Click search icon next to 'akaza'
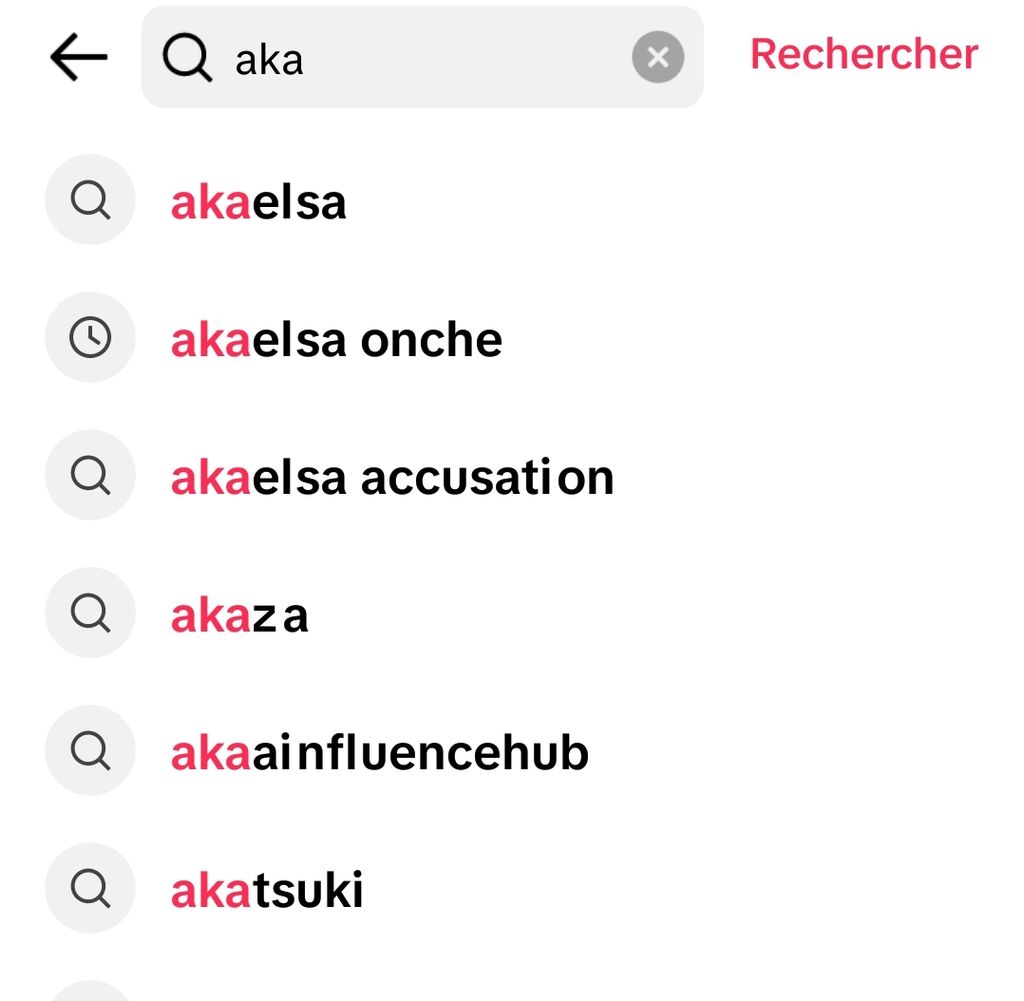 pyautogui.click(x=90, y=613)
